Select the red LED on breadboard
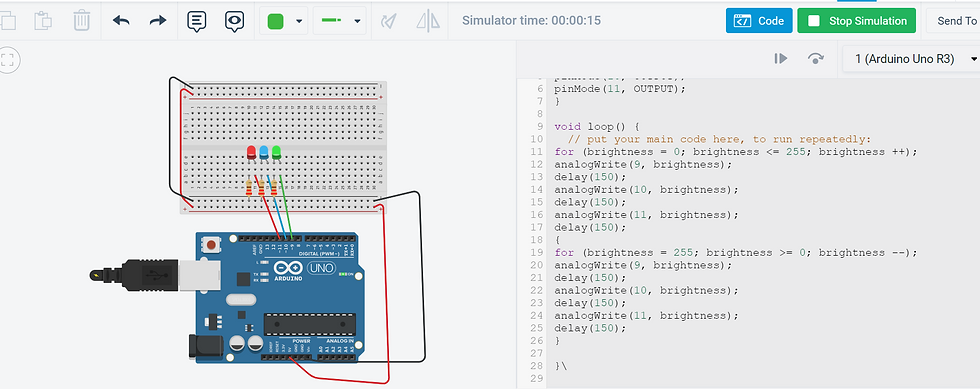This screenshot has width=980, height=389. 251,152
